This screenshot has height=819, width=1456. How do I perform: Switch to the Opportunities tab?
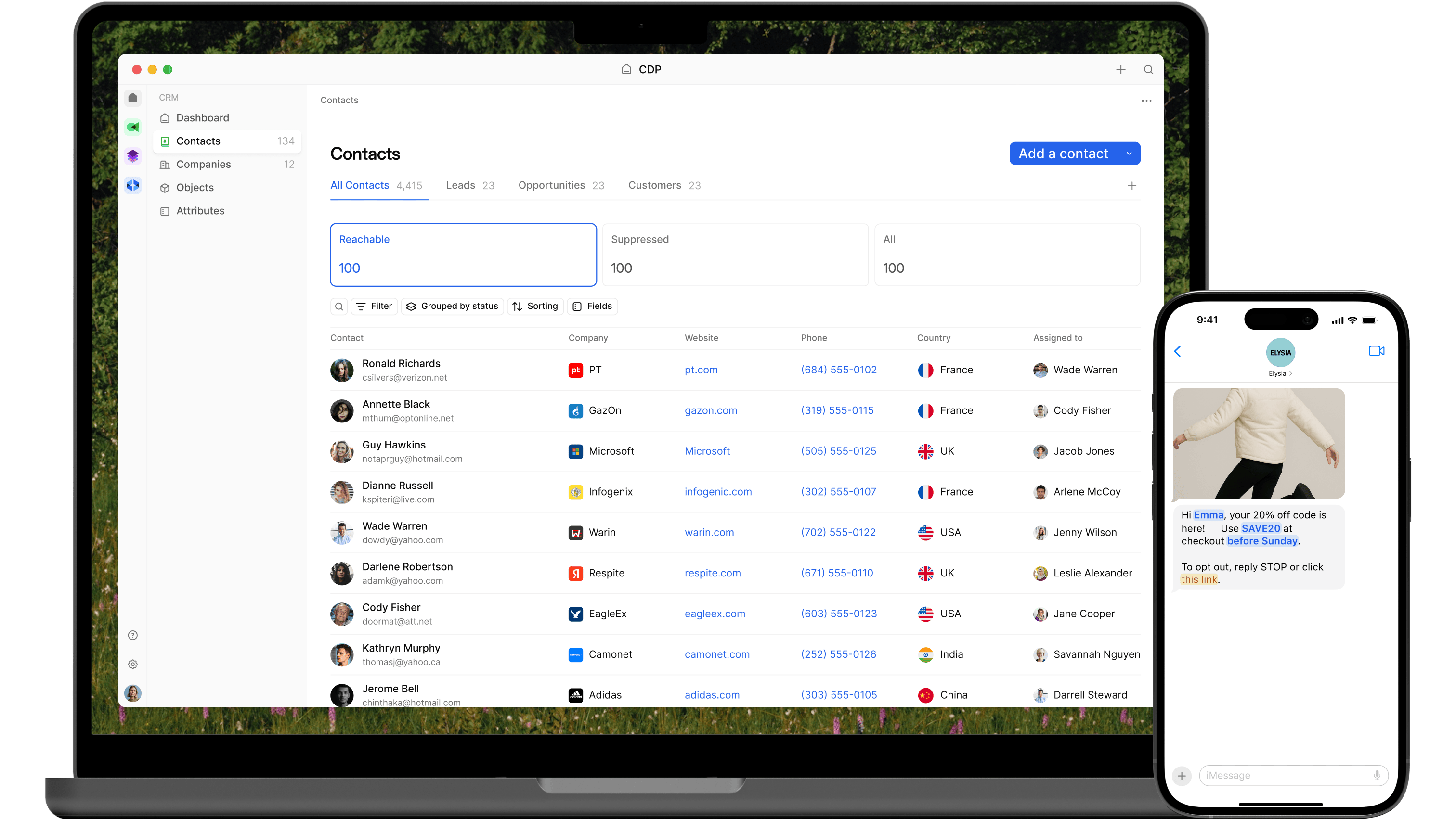click(561, 185)
